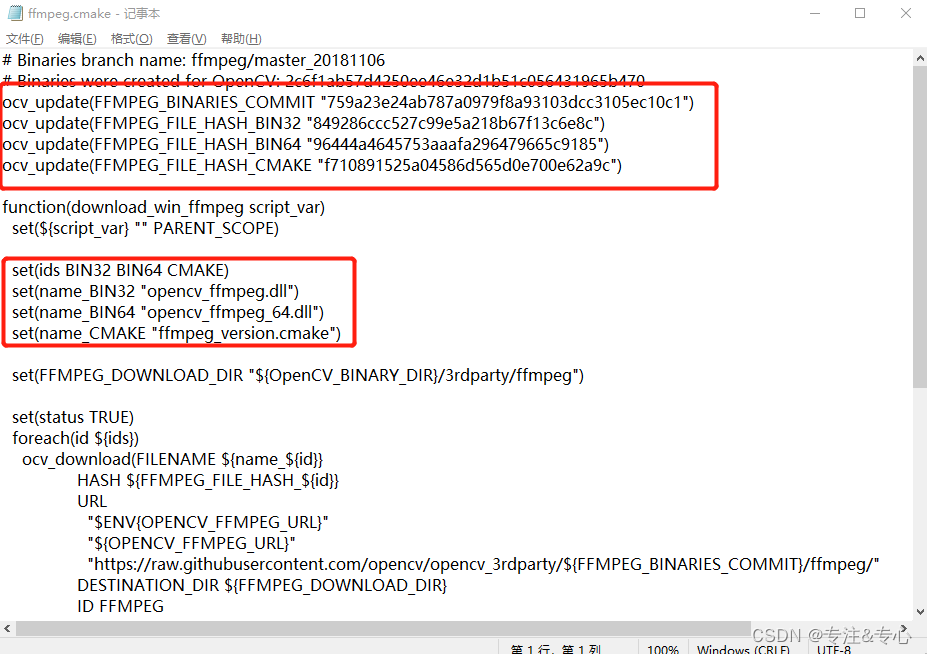Screen dimensions: 927x654
Task: Open the 格式(O) menu
Action: tap(131, 39)
